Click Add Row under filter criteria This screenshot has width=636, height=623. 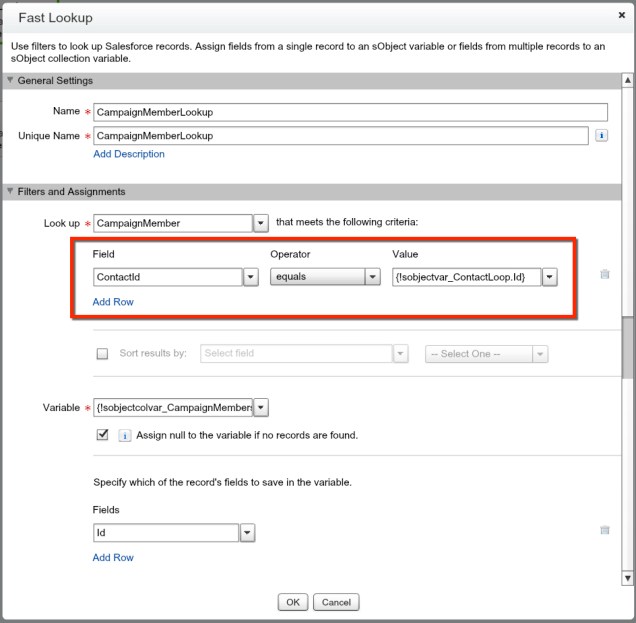[113, 302]
